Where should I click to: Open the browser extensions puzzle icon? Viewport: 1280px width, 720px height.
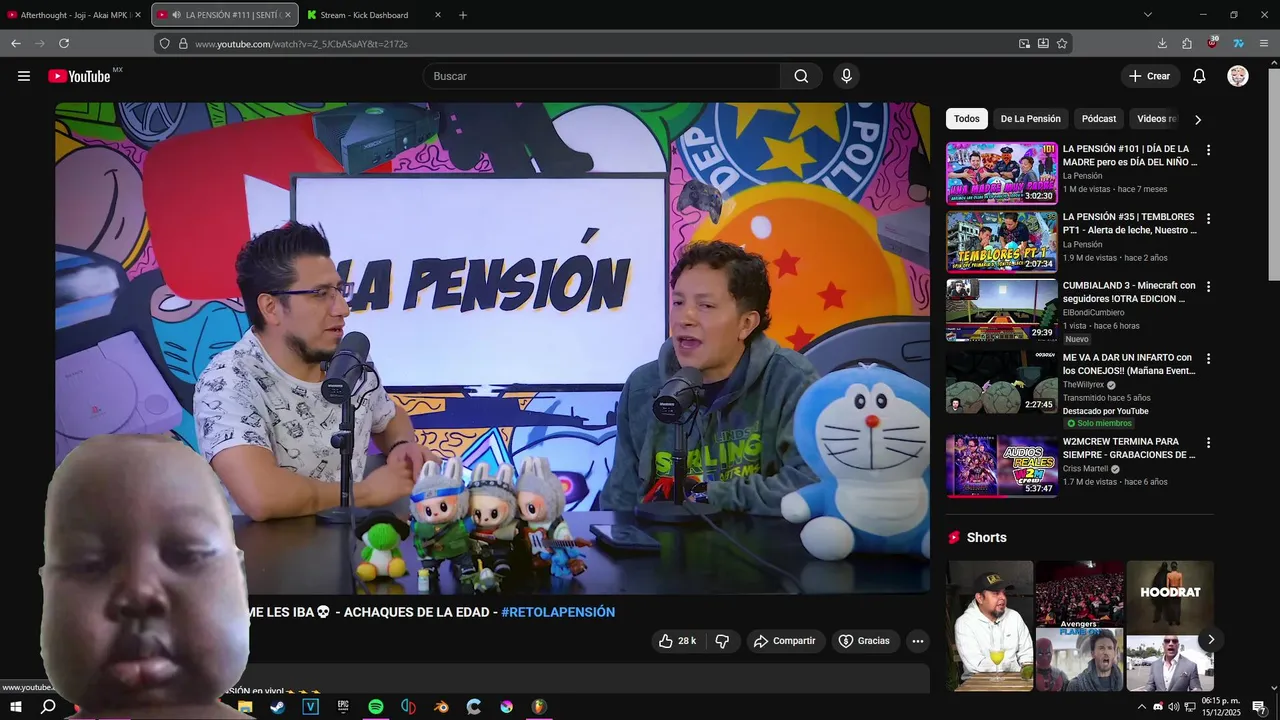click(x=1187, y=43)
